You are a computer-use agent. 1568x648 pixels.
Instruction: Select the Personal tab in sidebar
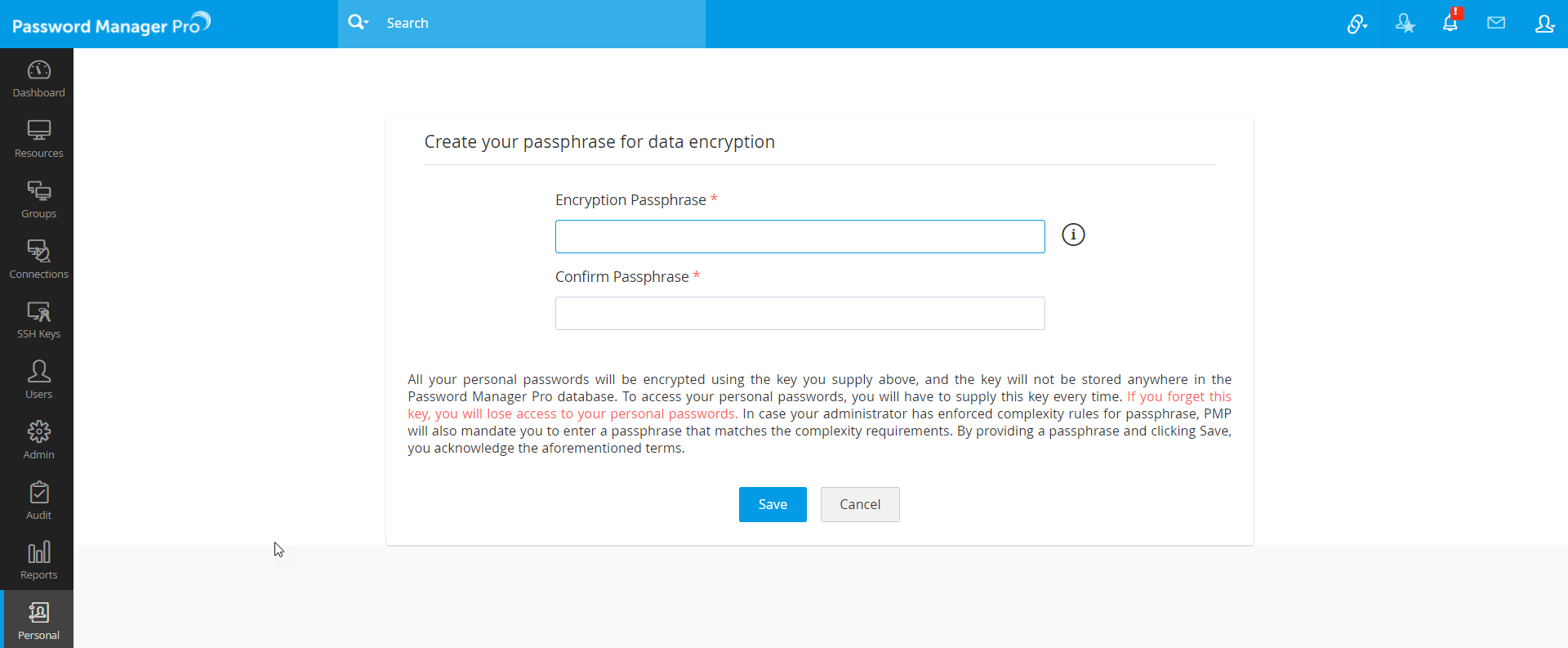coord(38,621)
